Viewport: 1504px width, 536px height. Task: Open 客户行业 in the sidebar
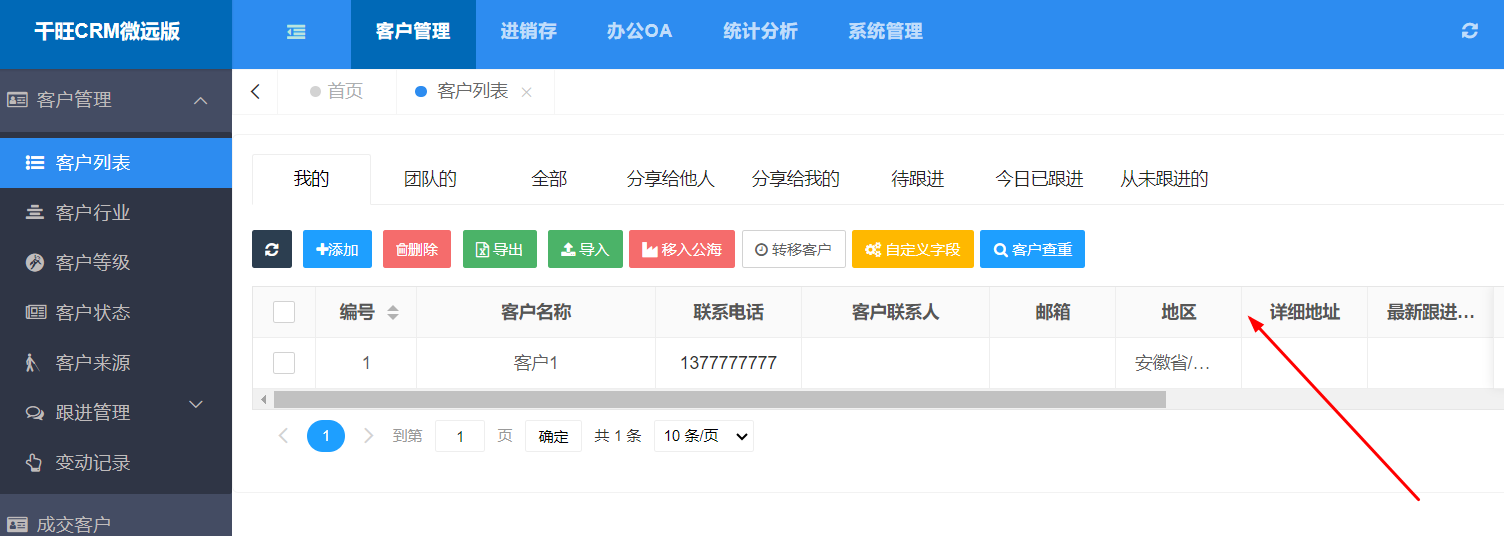pyautogui.click(x=116, y=213)
